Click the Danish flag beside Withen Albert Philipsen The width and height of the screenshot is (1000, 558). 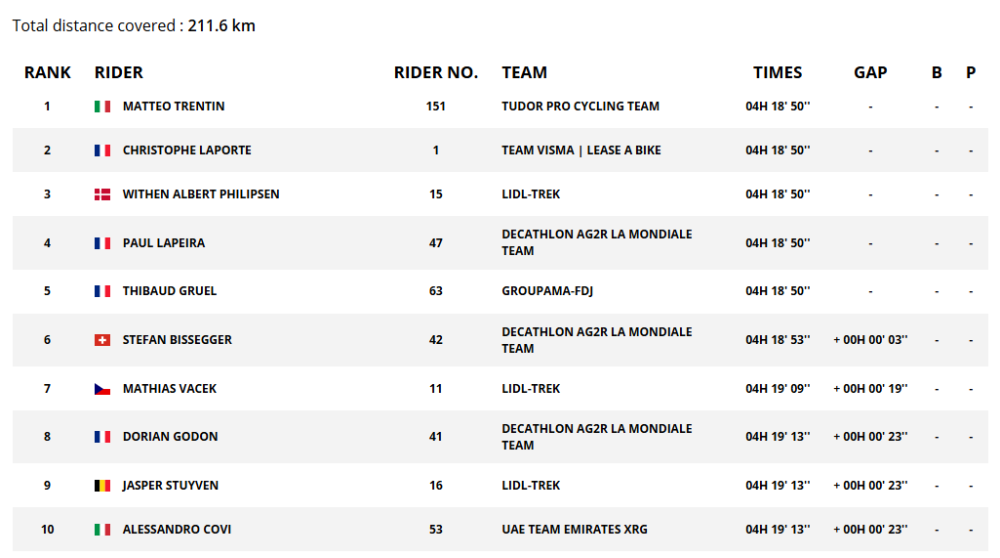coord(102,194)
